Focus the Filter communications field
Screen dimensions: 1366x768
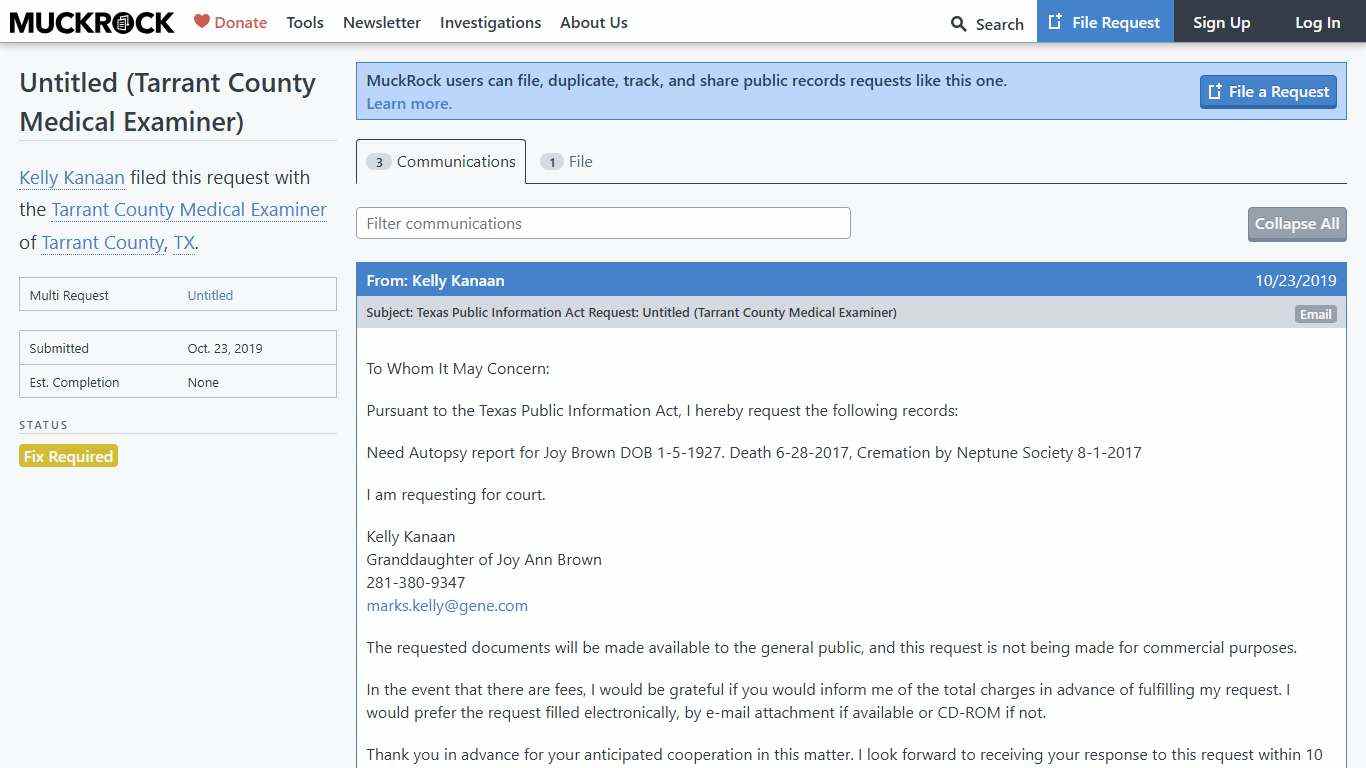coord(603,223)
